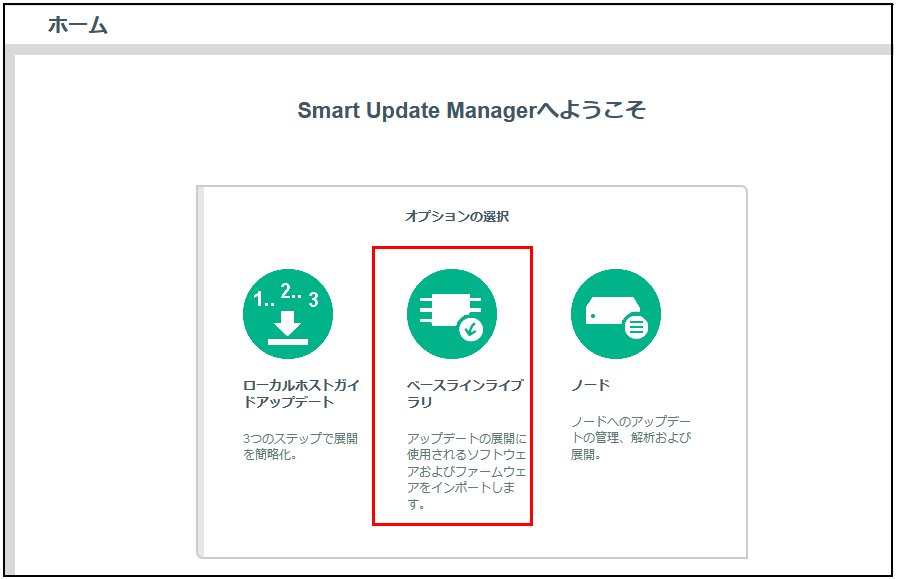This screenshot has width=897, height=579.
Task: Click the ベースラインライブラリ label
Action: [x=465, y=394]
